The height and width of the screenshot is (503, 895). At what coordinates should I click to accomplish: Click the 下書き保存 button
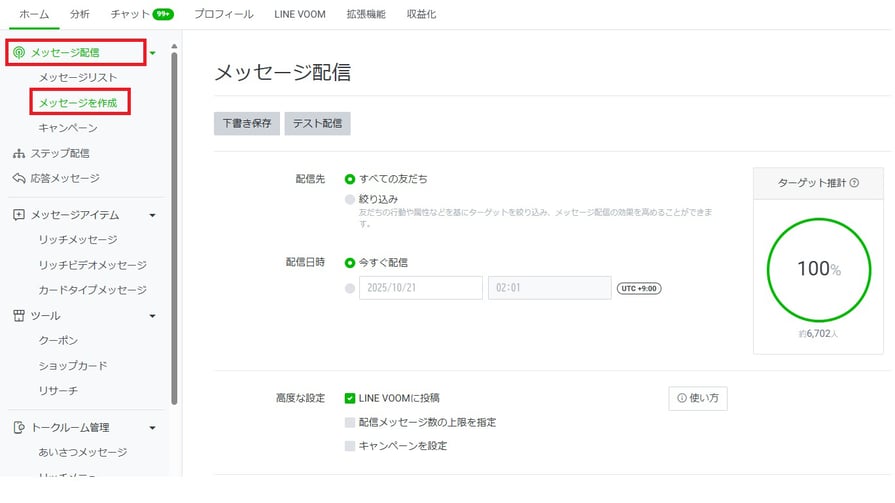[247, 123]
